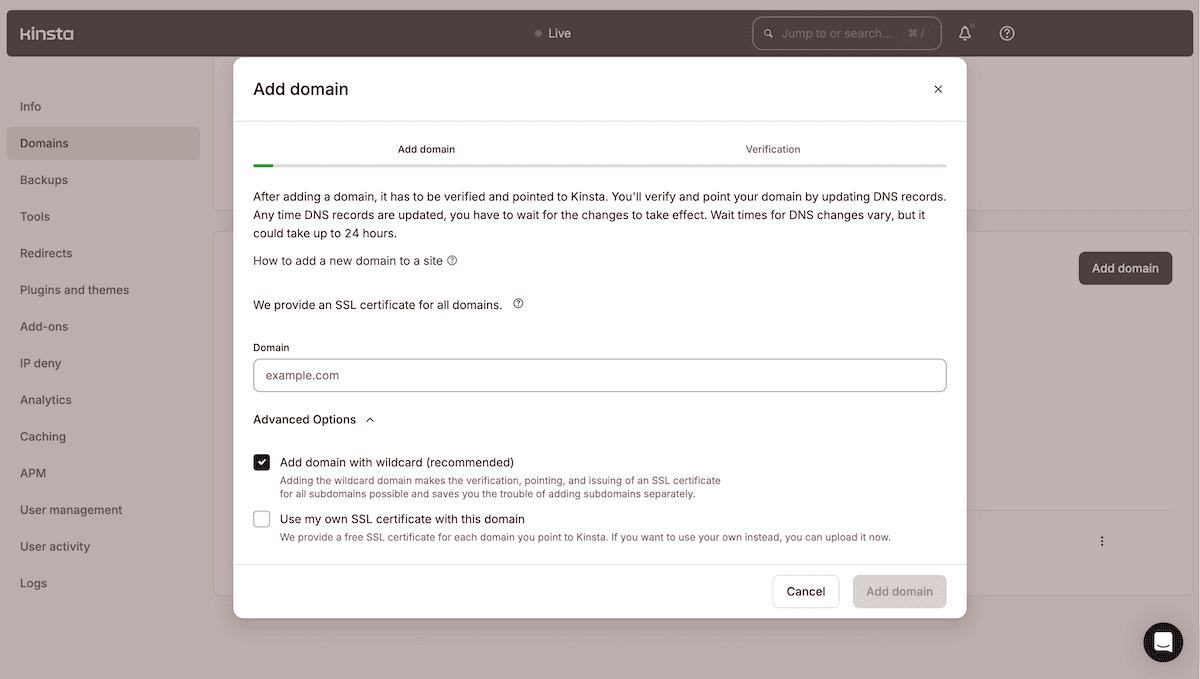1200x679 pixels.
Task: Click the green progress bar under the steps
Action: click(x=263, y=164)
